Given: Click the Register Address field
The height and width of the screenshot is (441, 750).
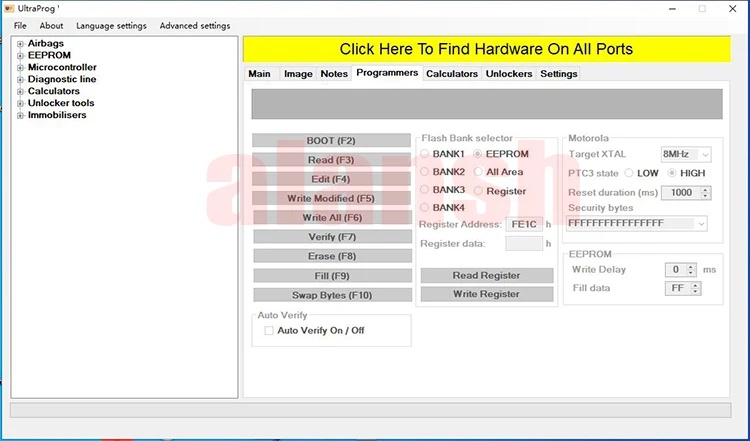Looking at the screenshot, I should click(524, 224).
